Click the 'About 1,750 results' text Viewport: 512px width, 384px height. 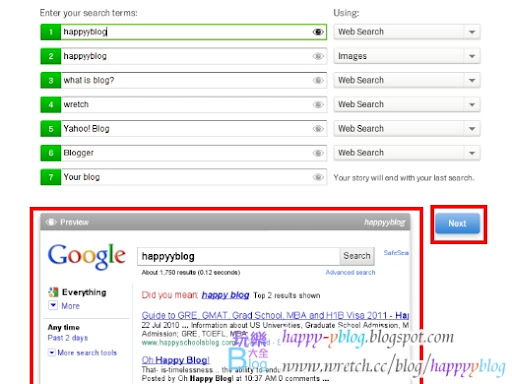[x=191, y=272]
